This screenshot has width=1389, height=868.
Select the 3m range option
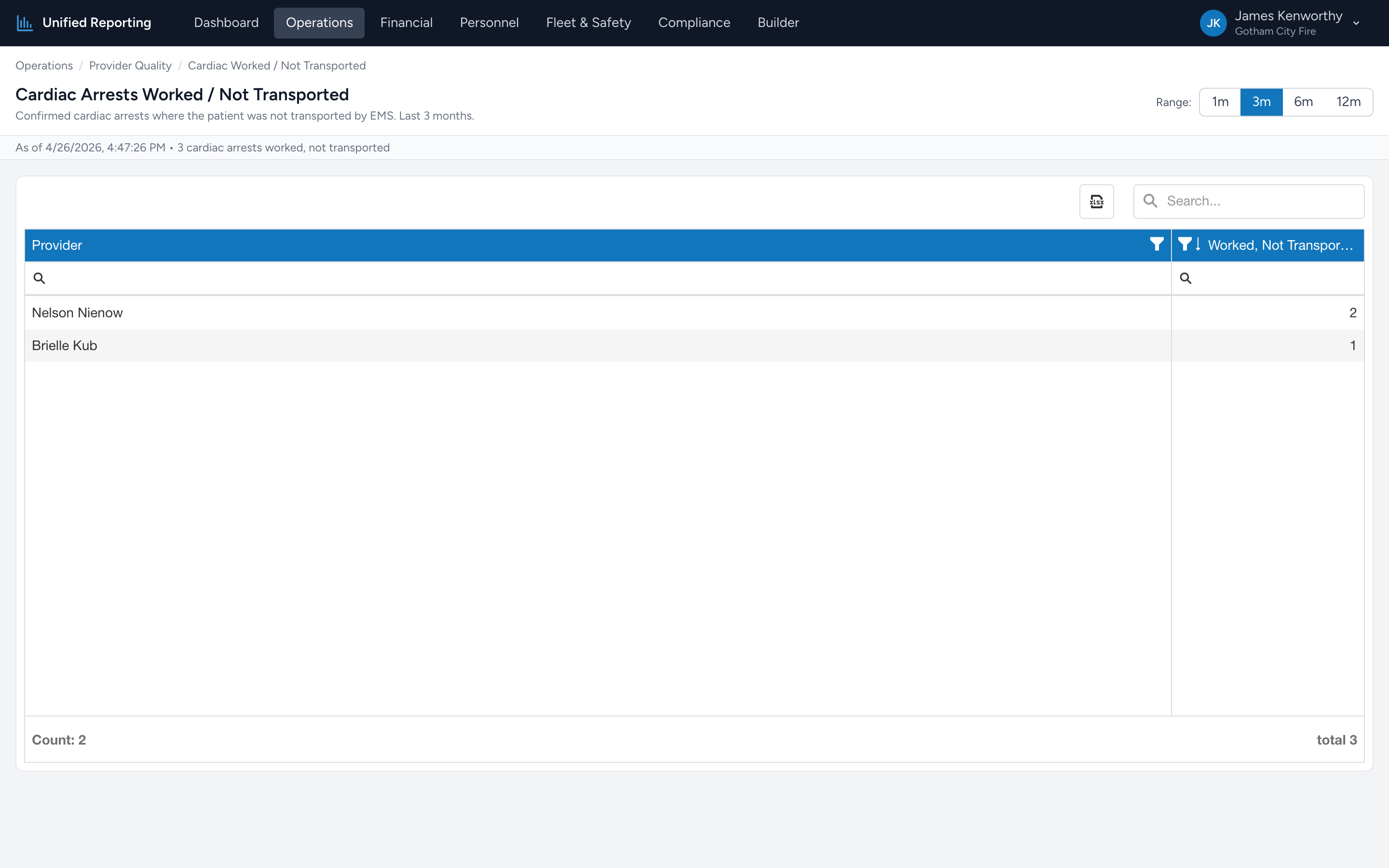pyautogui.click(x=1261, y=102)
